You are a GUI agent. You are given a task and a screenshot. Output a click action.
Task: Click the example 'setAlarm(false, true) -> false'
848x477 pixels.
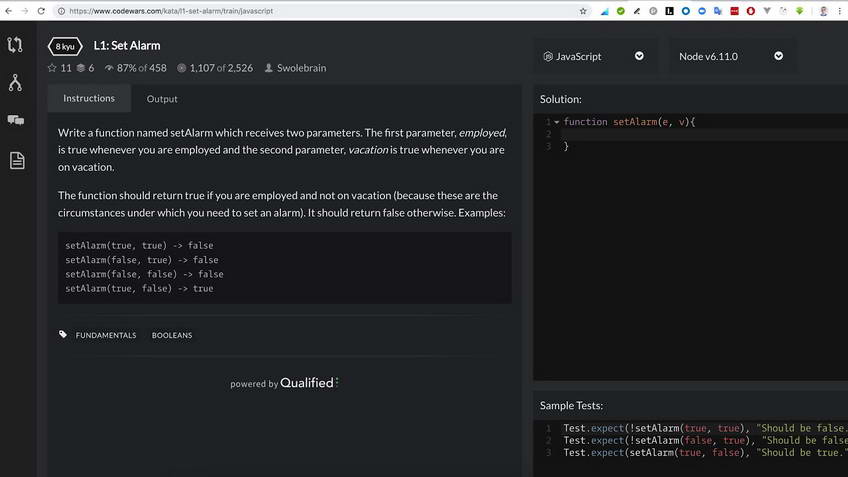point(142,260)
